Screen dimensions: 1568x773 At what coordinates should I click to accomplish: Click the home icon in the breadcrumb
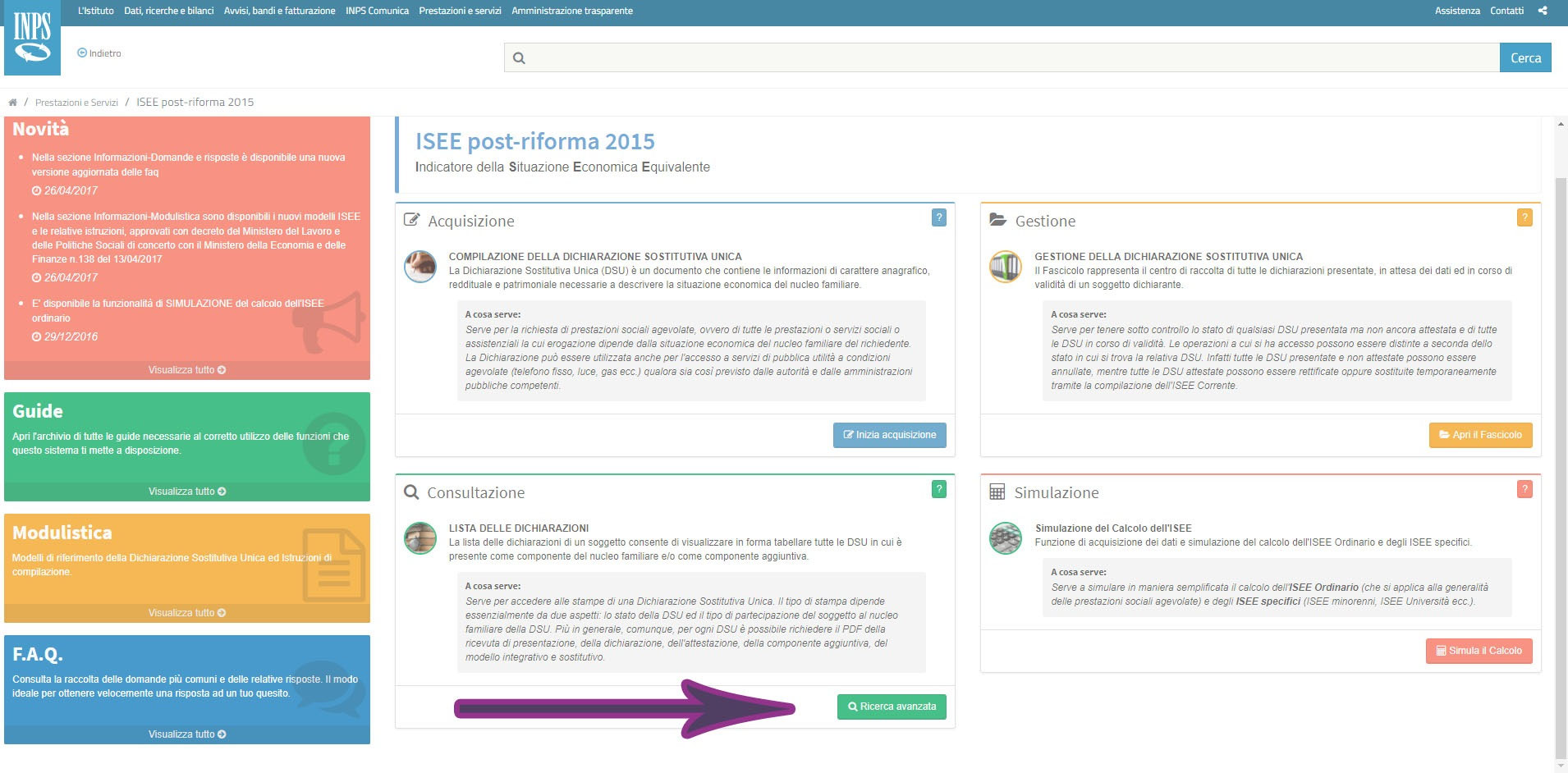point(12,102)
